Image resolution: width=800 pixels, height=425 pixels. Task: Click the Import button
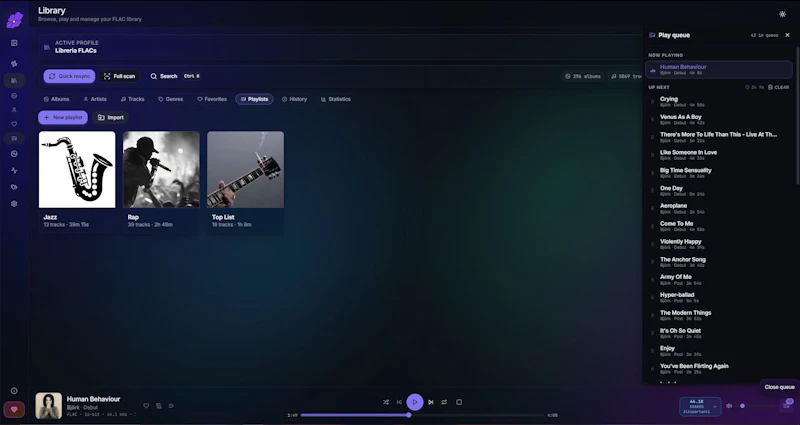click(111, 117)
